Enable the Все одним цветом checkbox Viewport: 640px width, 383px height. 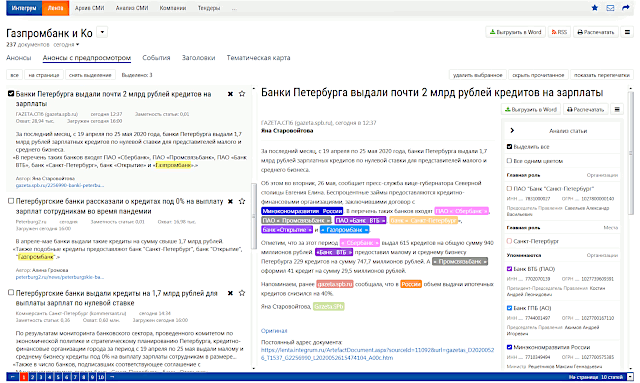[509, 160]
